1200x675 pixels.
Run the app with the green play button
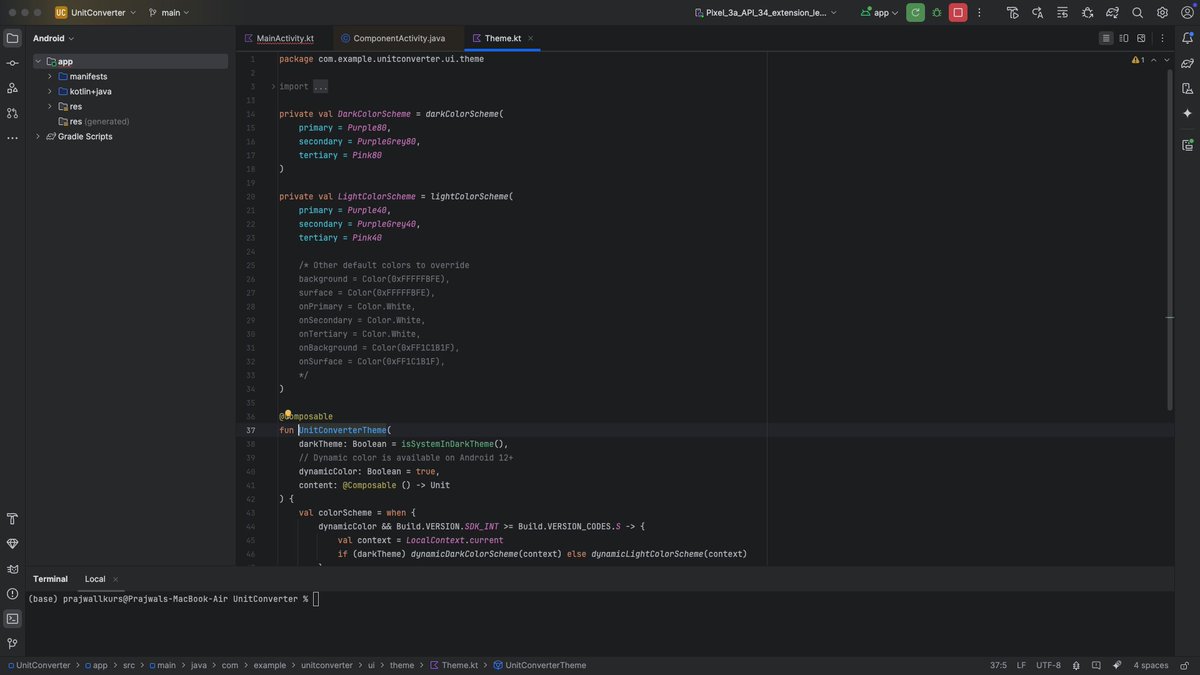(x=914, y=12)
